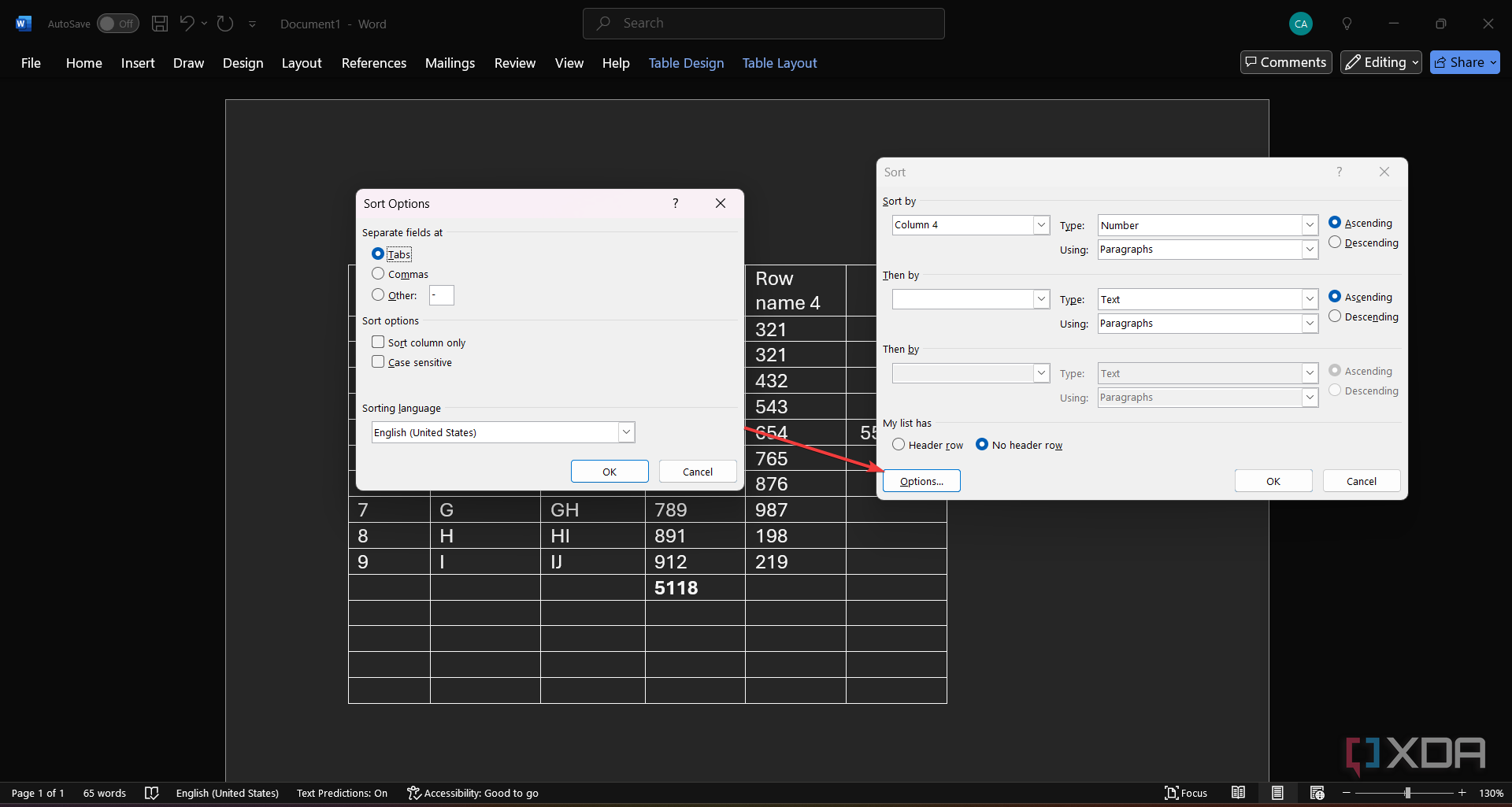Open the Table Design ribbon tab
Screen dimensions: 1512x807
pyautogui.click(x=686, y=63)
